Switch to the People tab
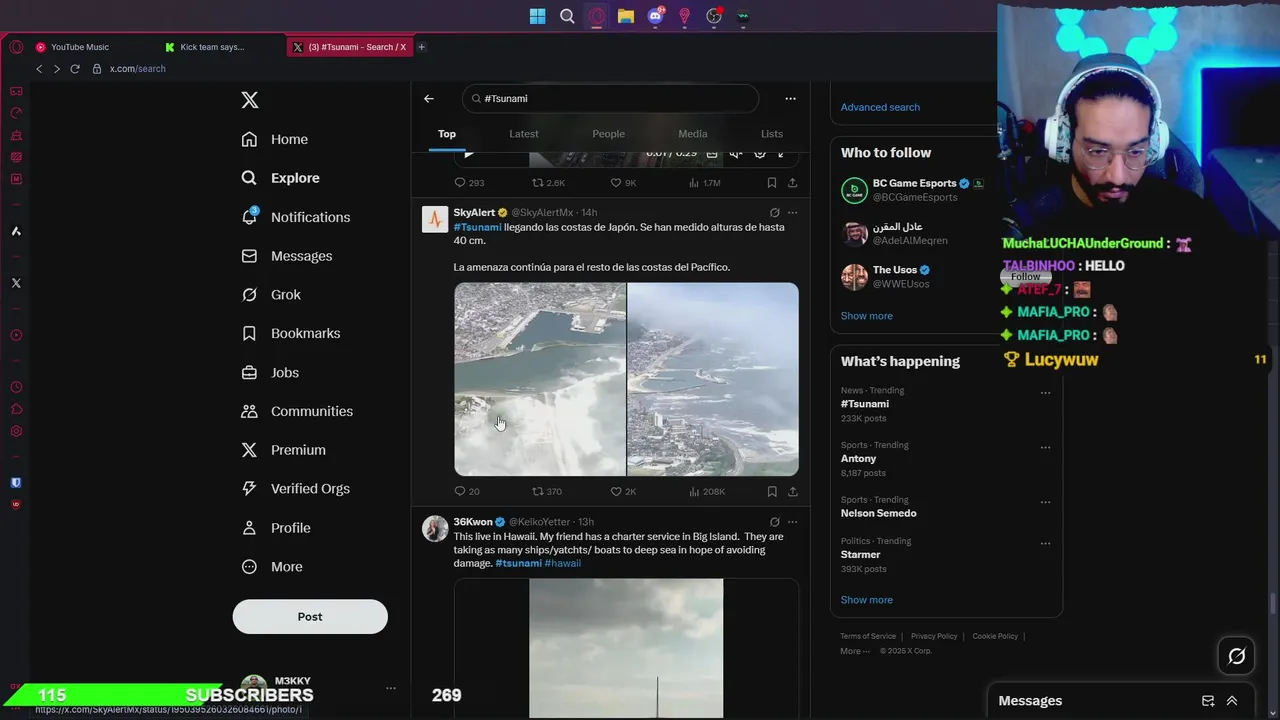The image size is (1280, 720). tap(608, 134)
